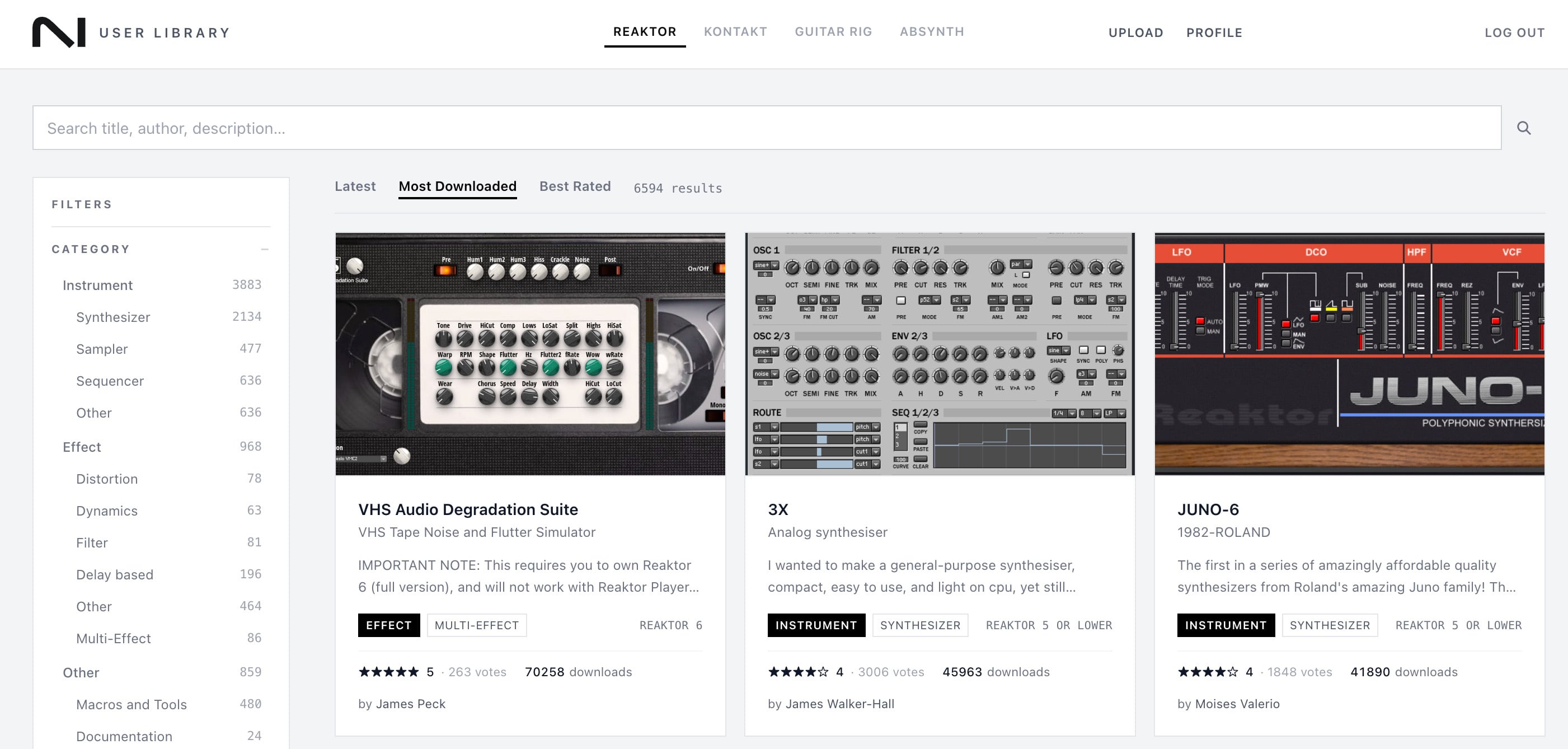Viewport: 1568px width, 749px height.
Task: Filter by Instrument category
Action: click(x=97, y=285)
